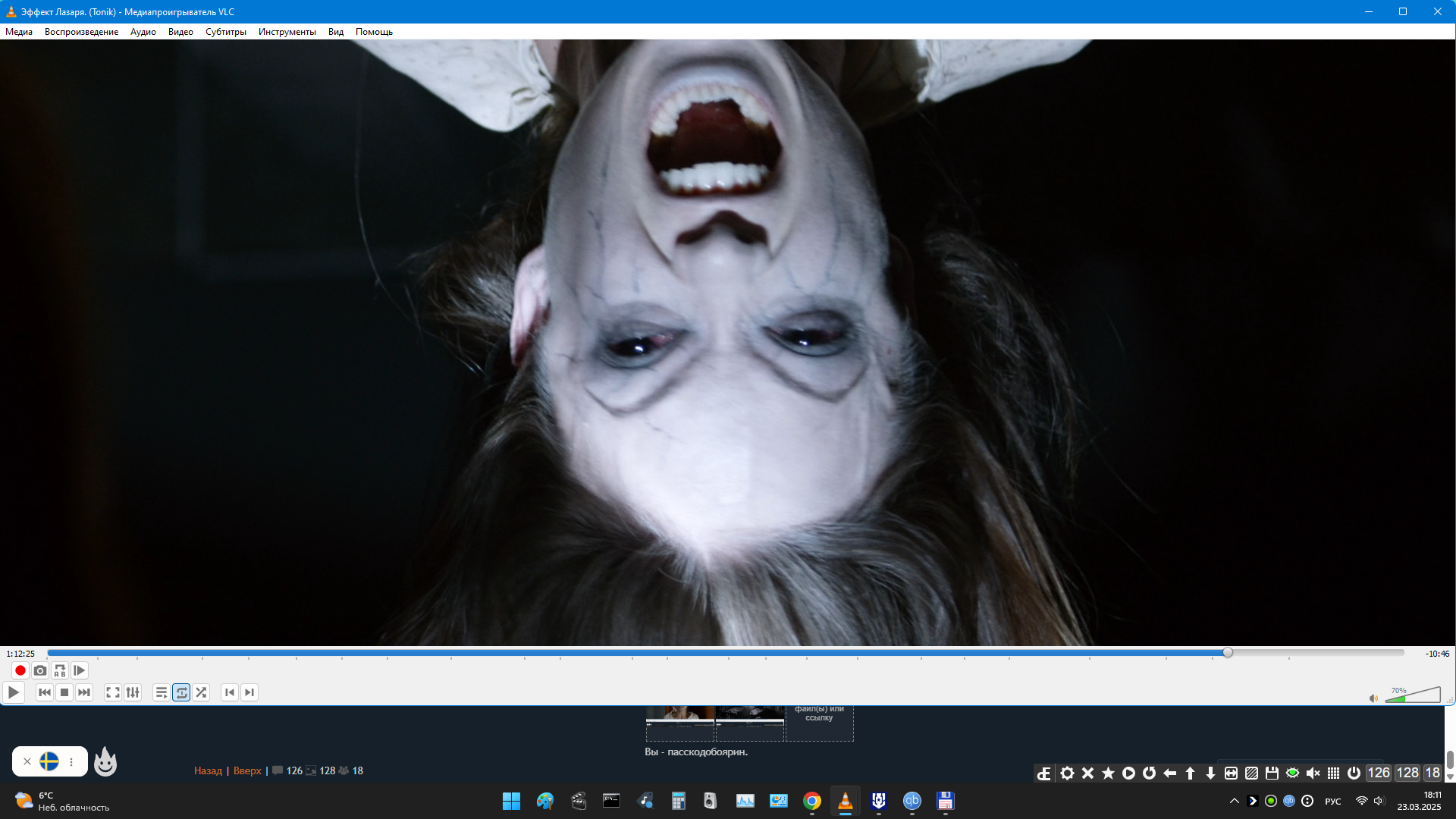Click the down arrow icon in bottom toolbar
The height and width of the screenshot is (819, 1456).
click(x=1210, y=773)
